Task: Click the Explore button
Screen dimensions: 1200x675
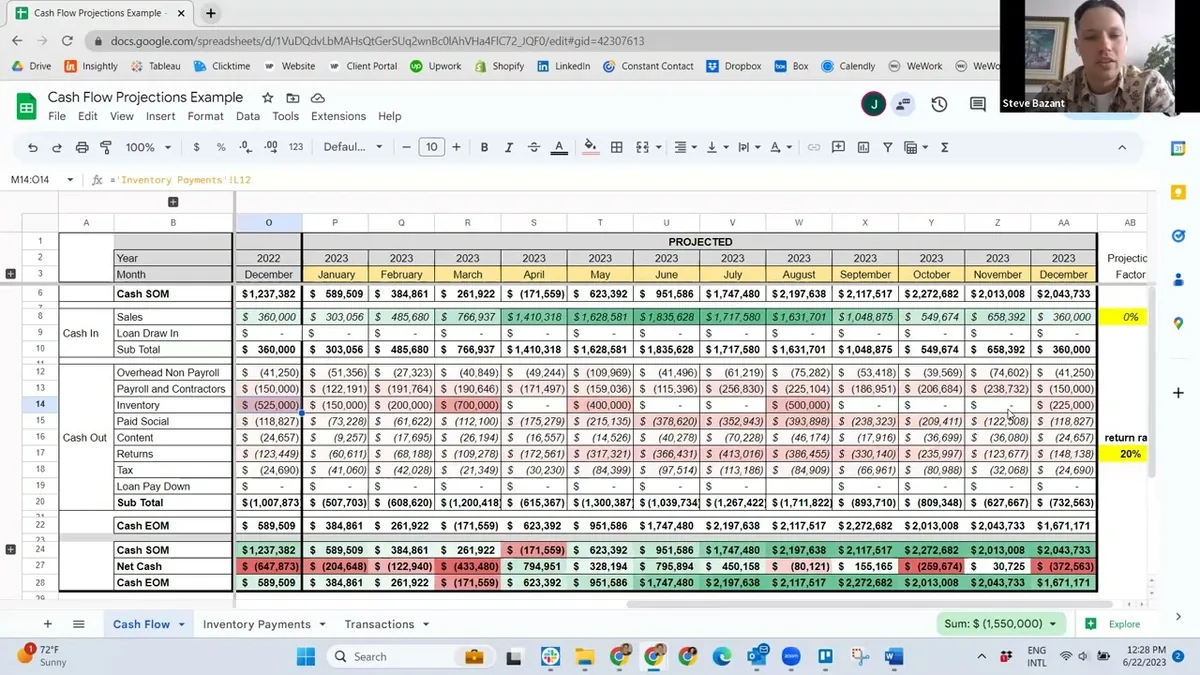Action: coord(1115,624)
